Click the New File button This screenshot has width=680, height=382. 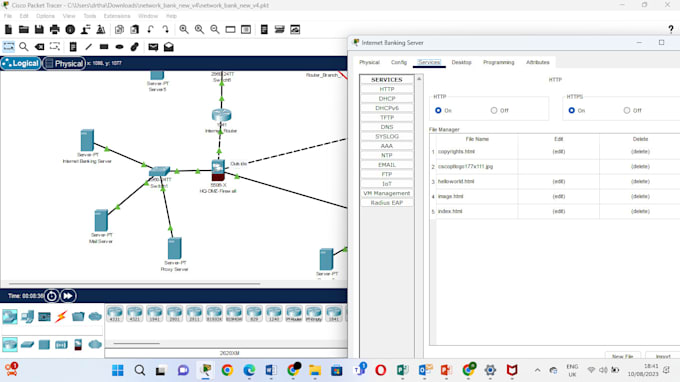click(x=623, y=356)
